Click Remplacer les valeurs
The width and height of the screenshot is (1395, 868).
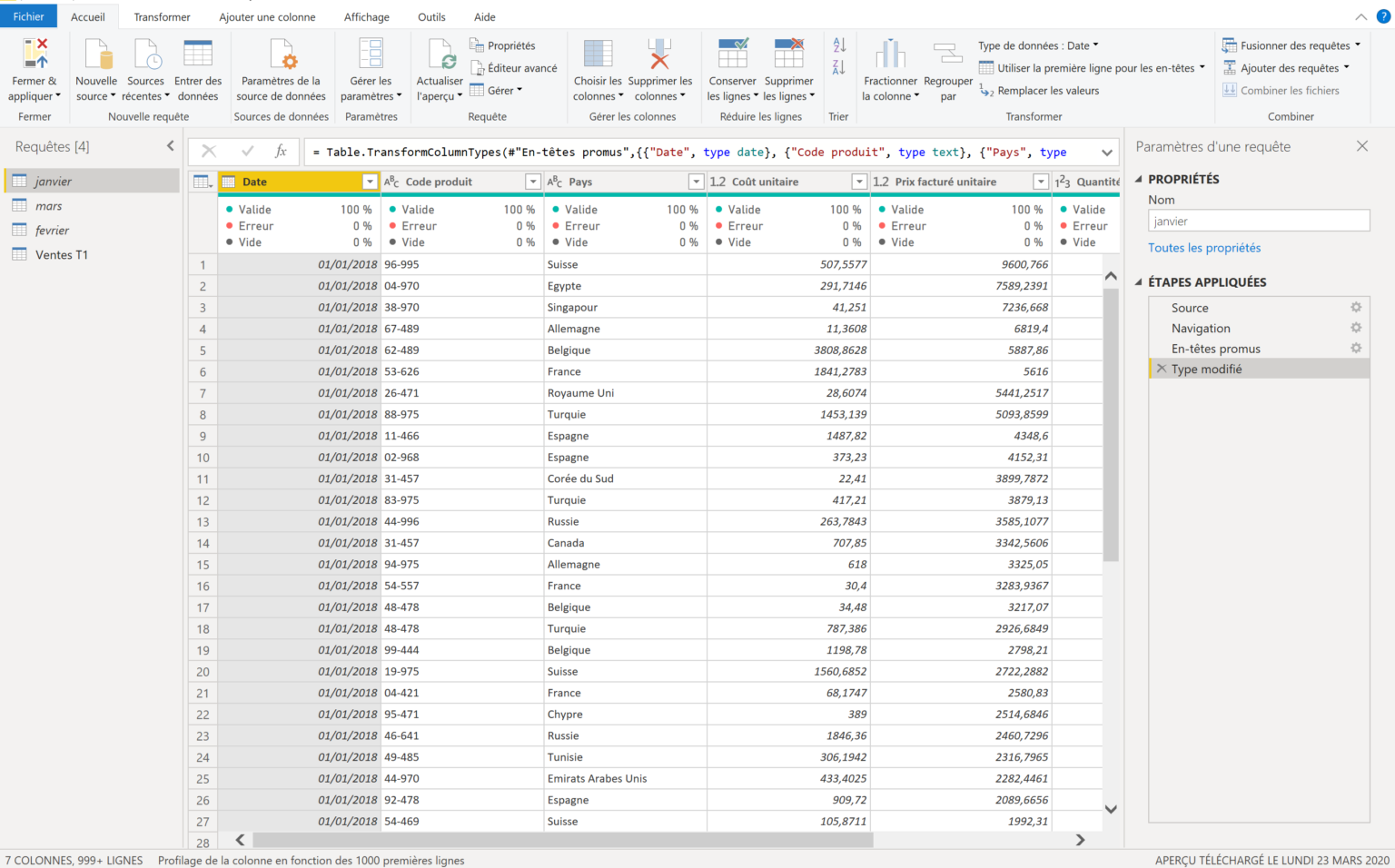(x=1039, y=91)
